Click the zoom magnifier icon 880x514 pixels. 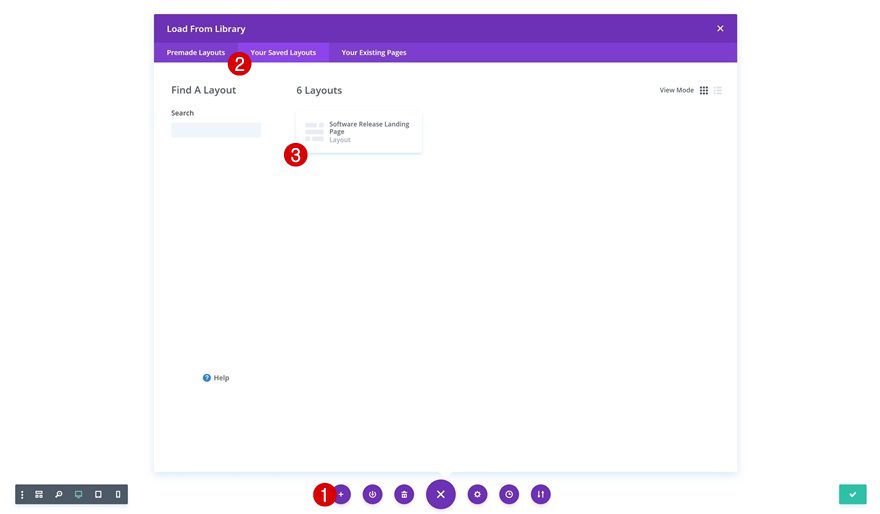click(x=58, y=494)
